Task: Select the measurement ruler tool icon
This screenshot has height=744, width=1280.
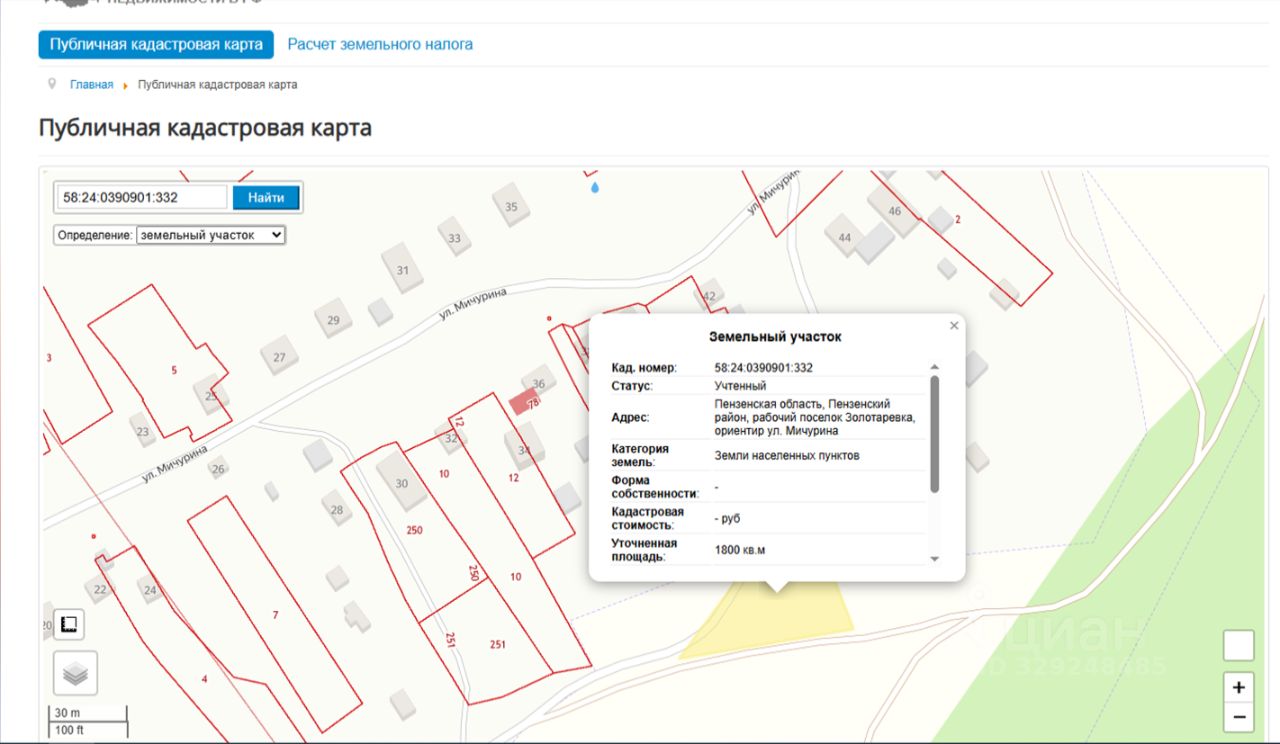Action: (69, 625)
